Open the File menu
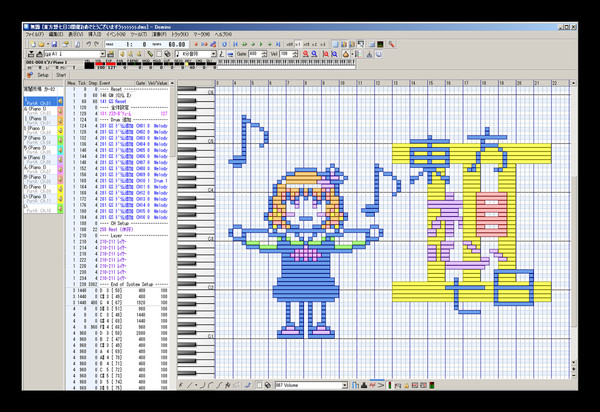 coord(34,34)
